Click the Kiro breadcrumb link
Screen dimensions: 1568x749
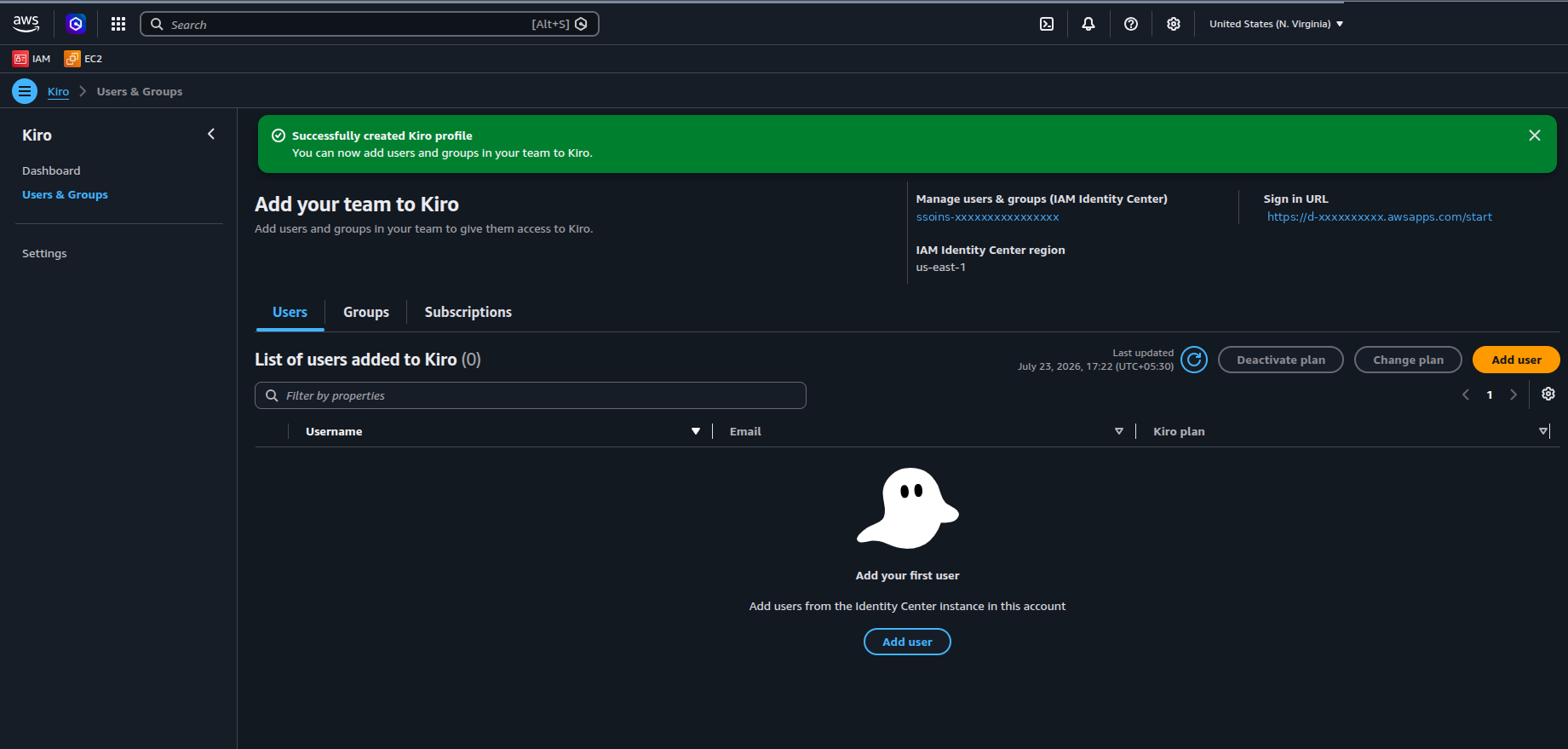pos(58,91)
